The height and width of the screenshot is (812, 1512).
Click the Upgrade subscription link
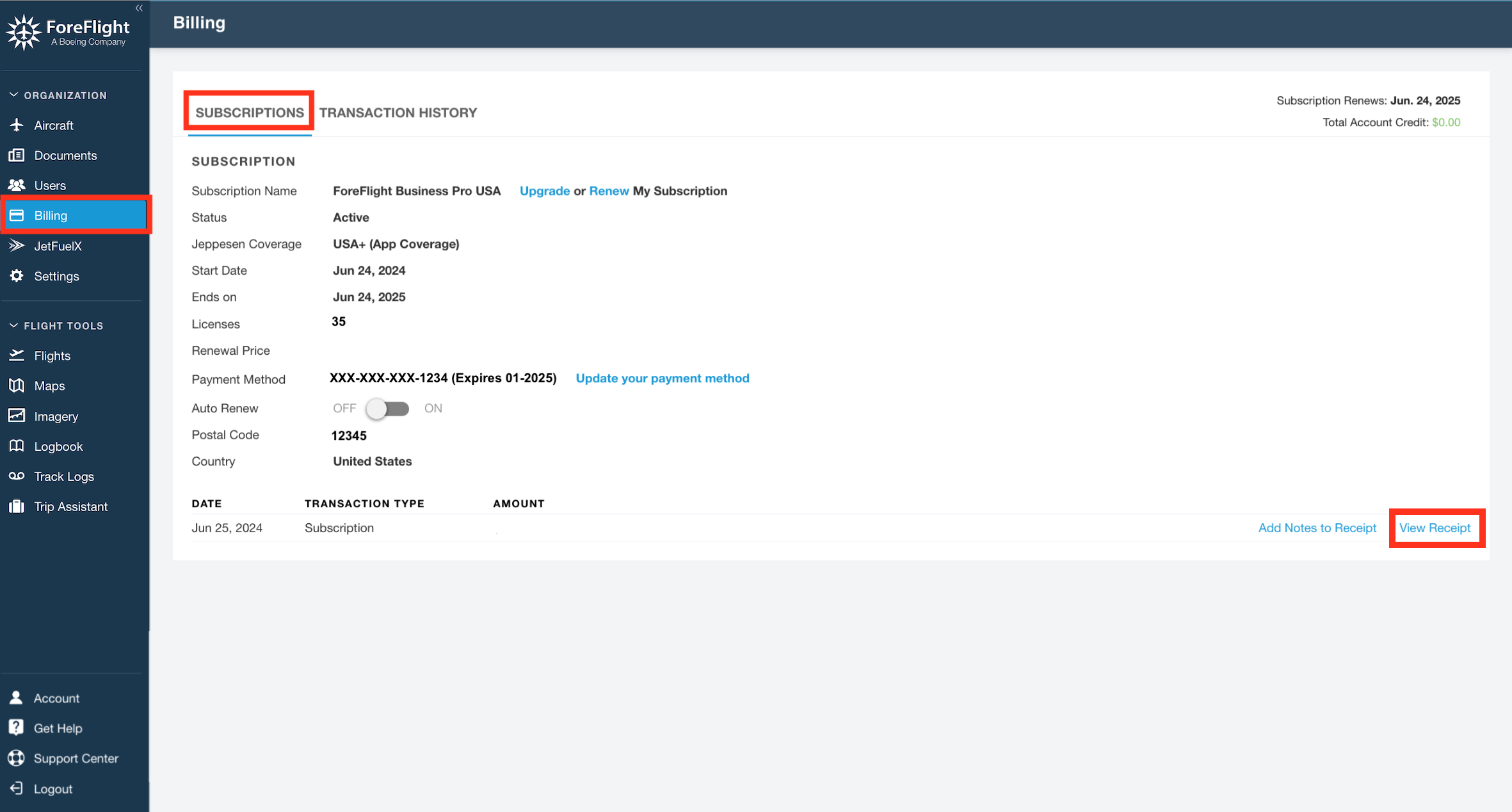pos(545,191)
